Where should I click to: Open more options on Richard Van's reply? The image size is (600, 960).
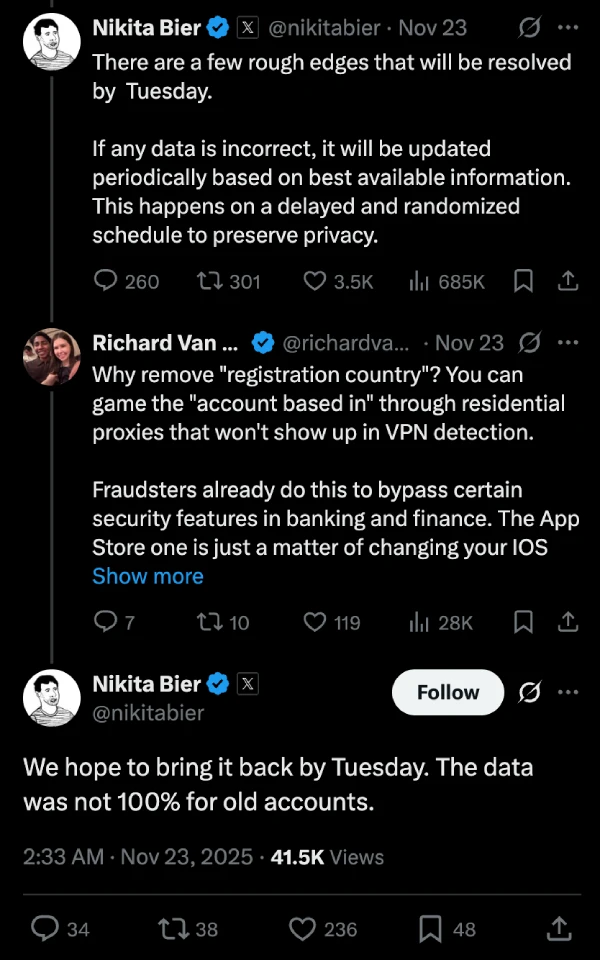point(568,343)
